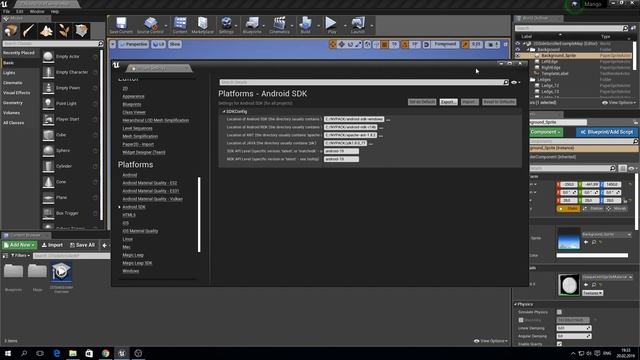Screen dimensions: 640x360
Task: Click Reset to Defaults button
Action: click(499, 102)
